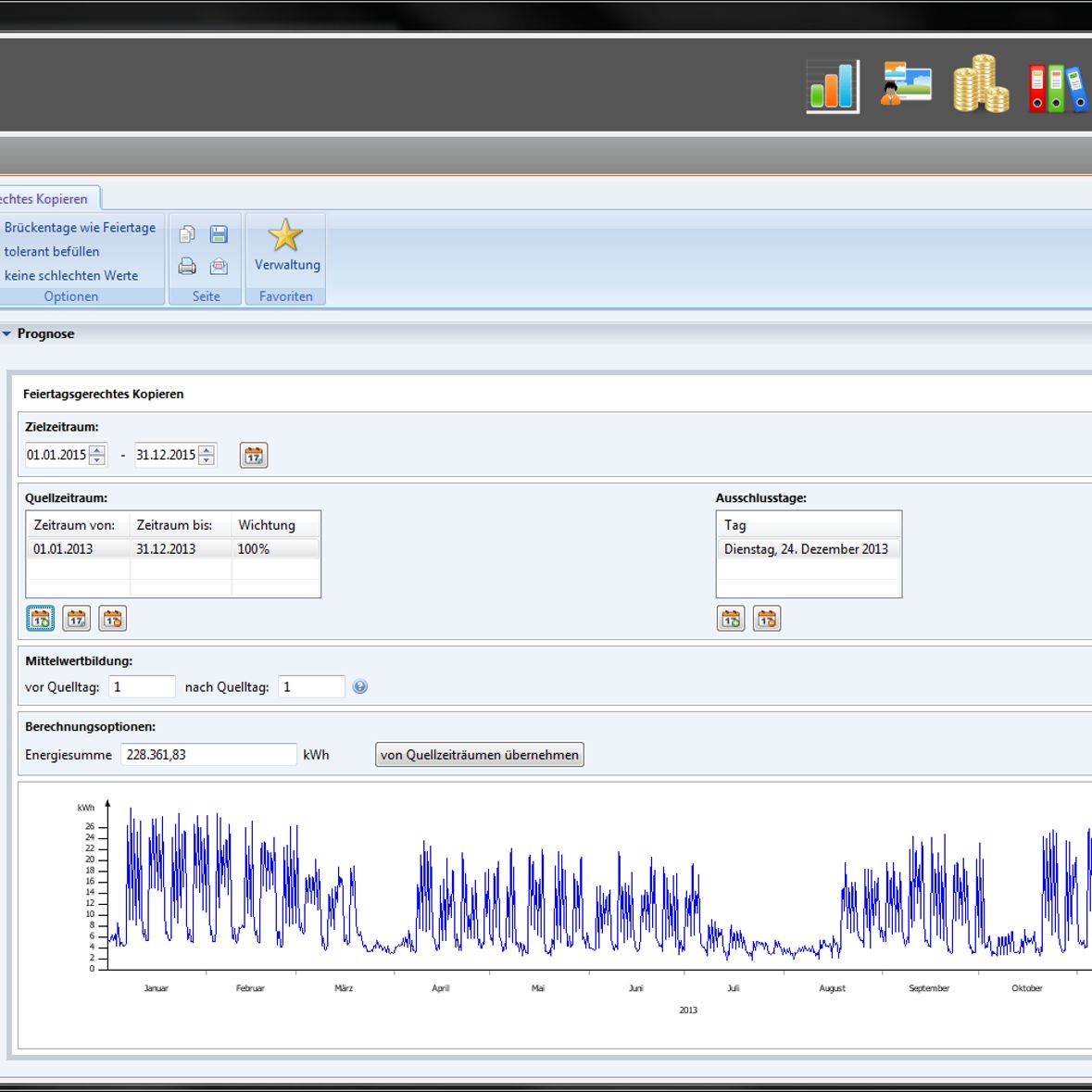
Task: Open the bar chart analysis module
Action: point(833,87)
